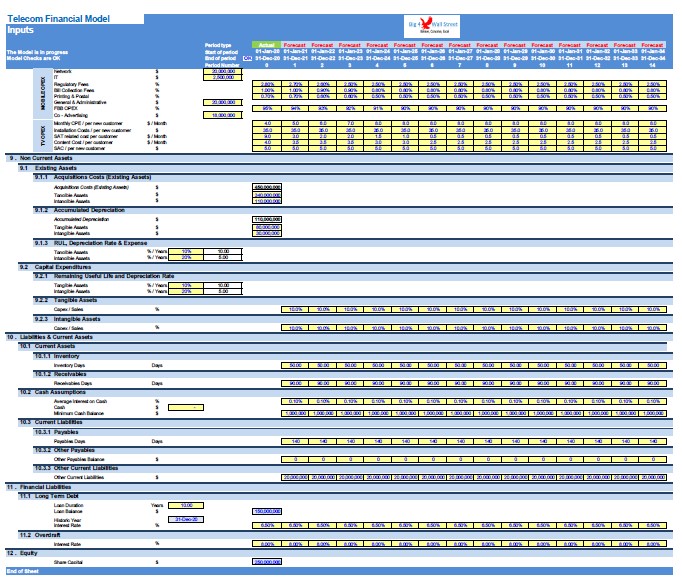The width and height of the screenshot is (682, 586).
Task: Click the General & Administrative input cell
Action: click(x=223, y=102)
